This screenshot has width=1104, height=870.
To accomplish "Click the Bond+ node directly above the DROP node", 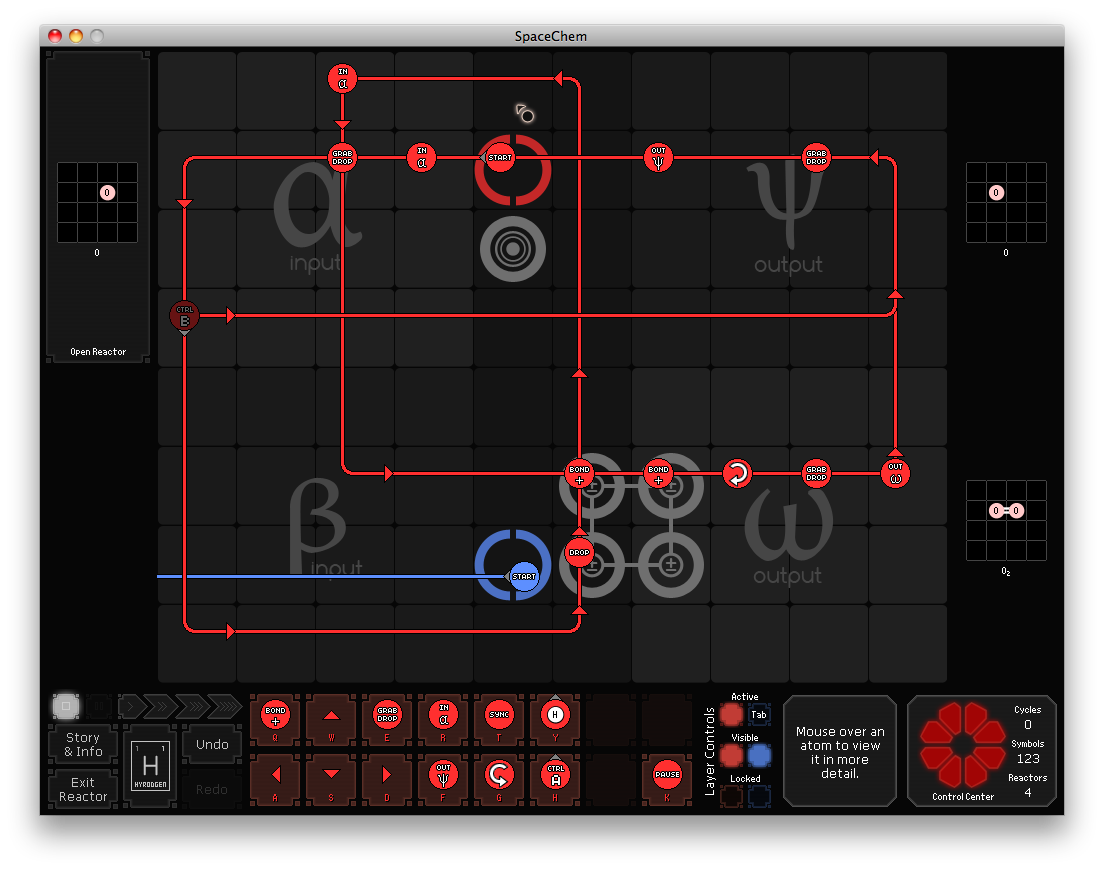I will pyautogui.click(x=579, y=474).
